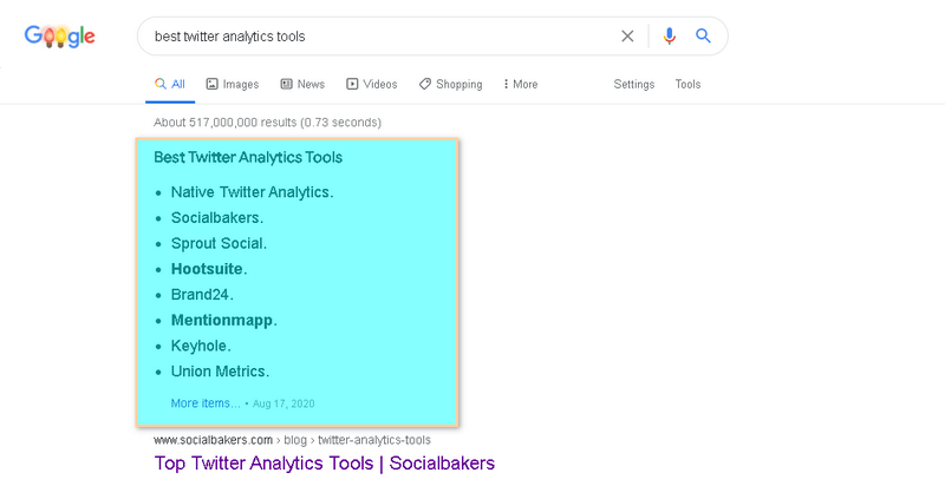The height and width of the screenshot is (487, 945).
Task: Click the Mentionmapp bold list entry
Action: click(x=224, y=320)
